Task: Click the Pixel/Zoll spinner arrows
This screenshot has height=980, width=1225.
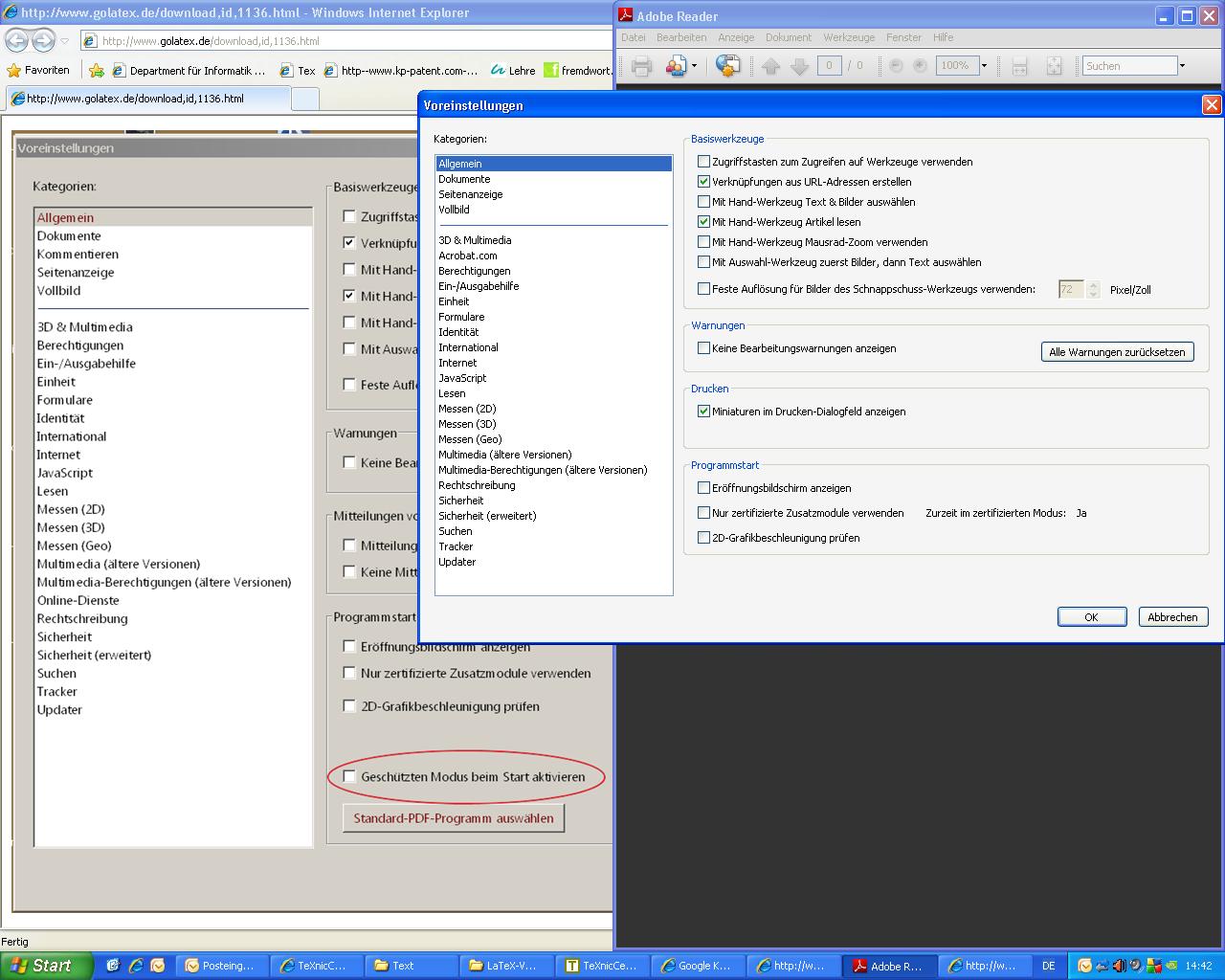Action: tap(1093, 289)
